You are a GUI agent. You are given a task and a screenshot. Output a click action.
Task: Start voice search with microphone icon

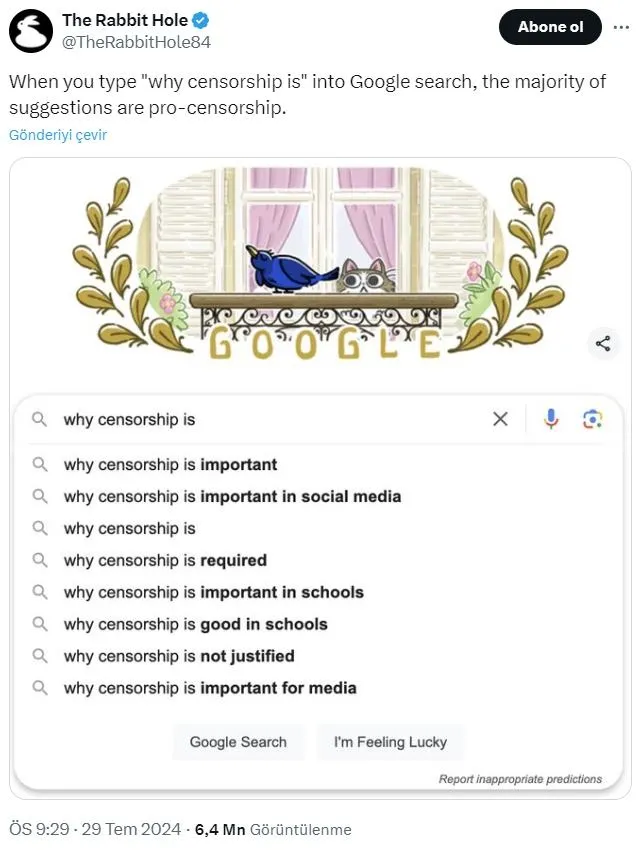551,419
